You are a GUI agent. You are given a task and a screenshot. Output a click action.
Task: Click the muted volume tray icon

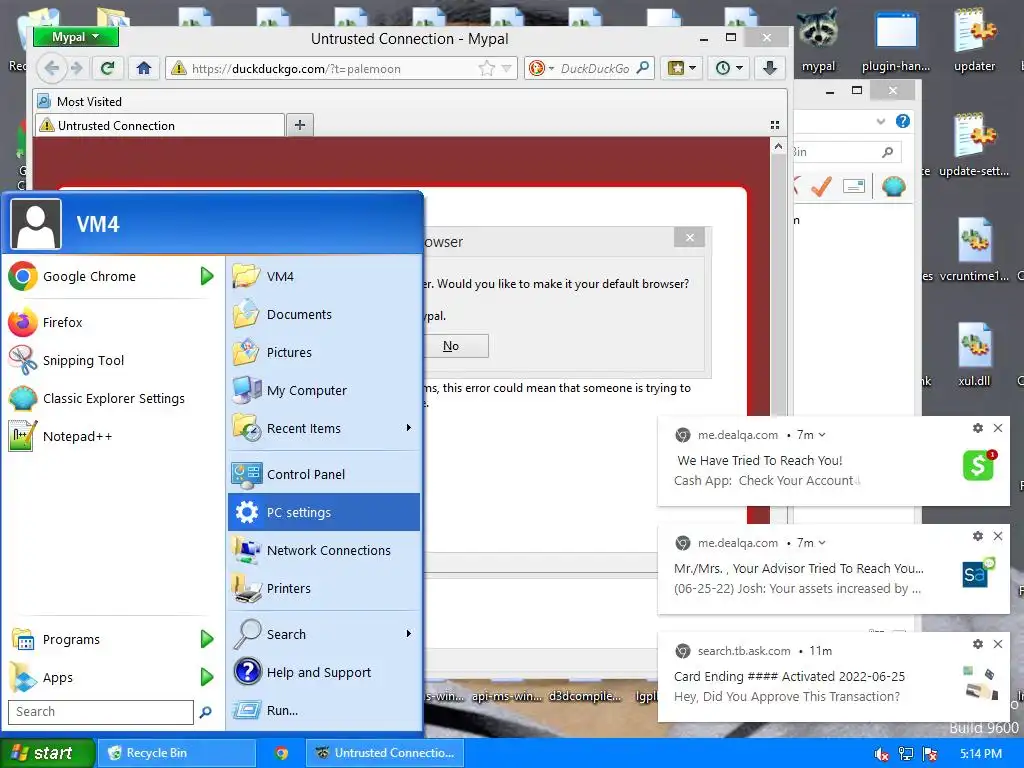click(x=881, y=754)
